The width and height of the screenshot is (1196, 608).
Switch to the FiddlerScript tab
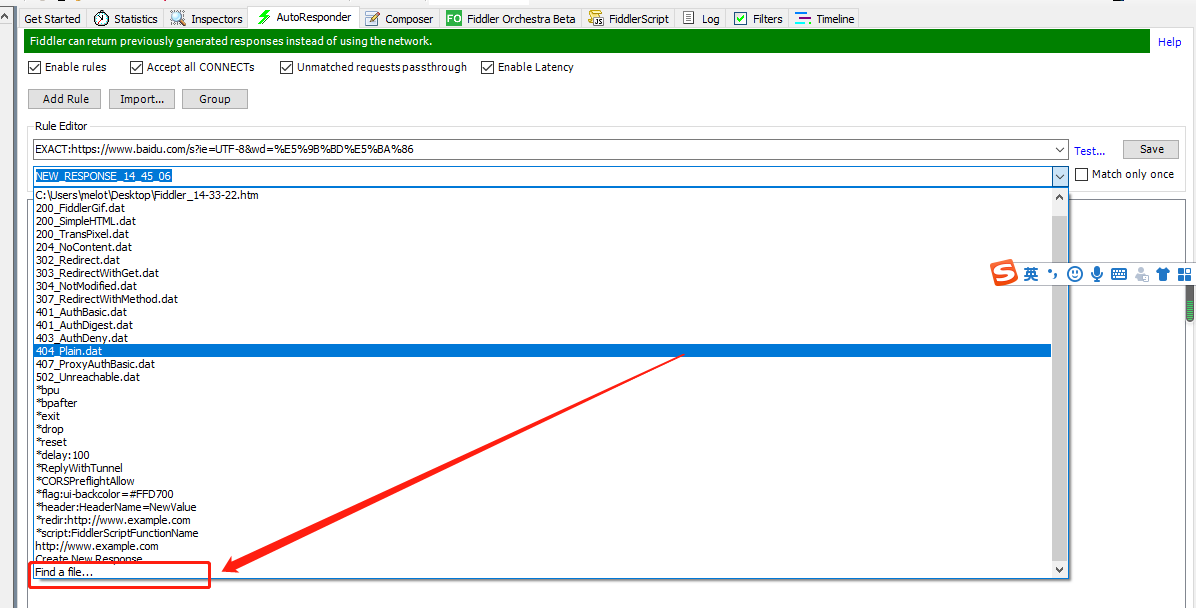point(629,18)
